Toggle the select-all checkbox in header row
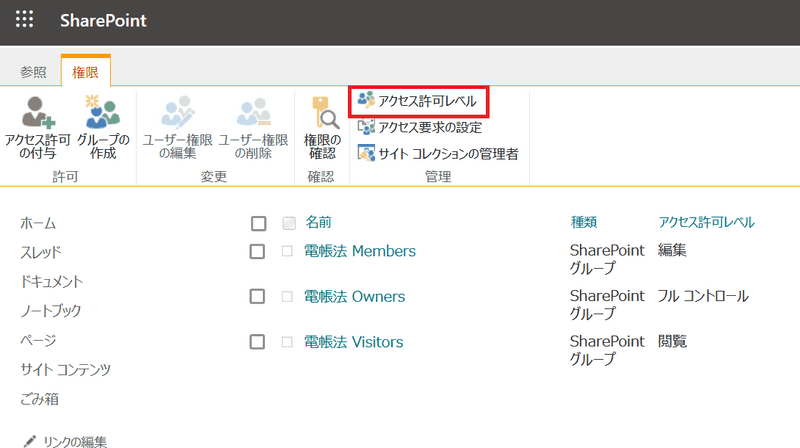 tap(258, 222)
